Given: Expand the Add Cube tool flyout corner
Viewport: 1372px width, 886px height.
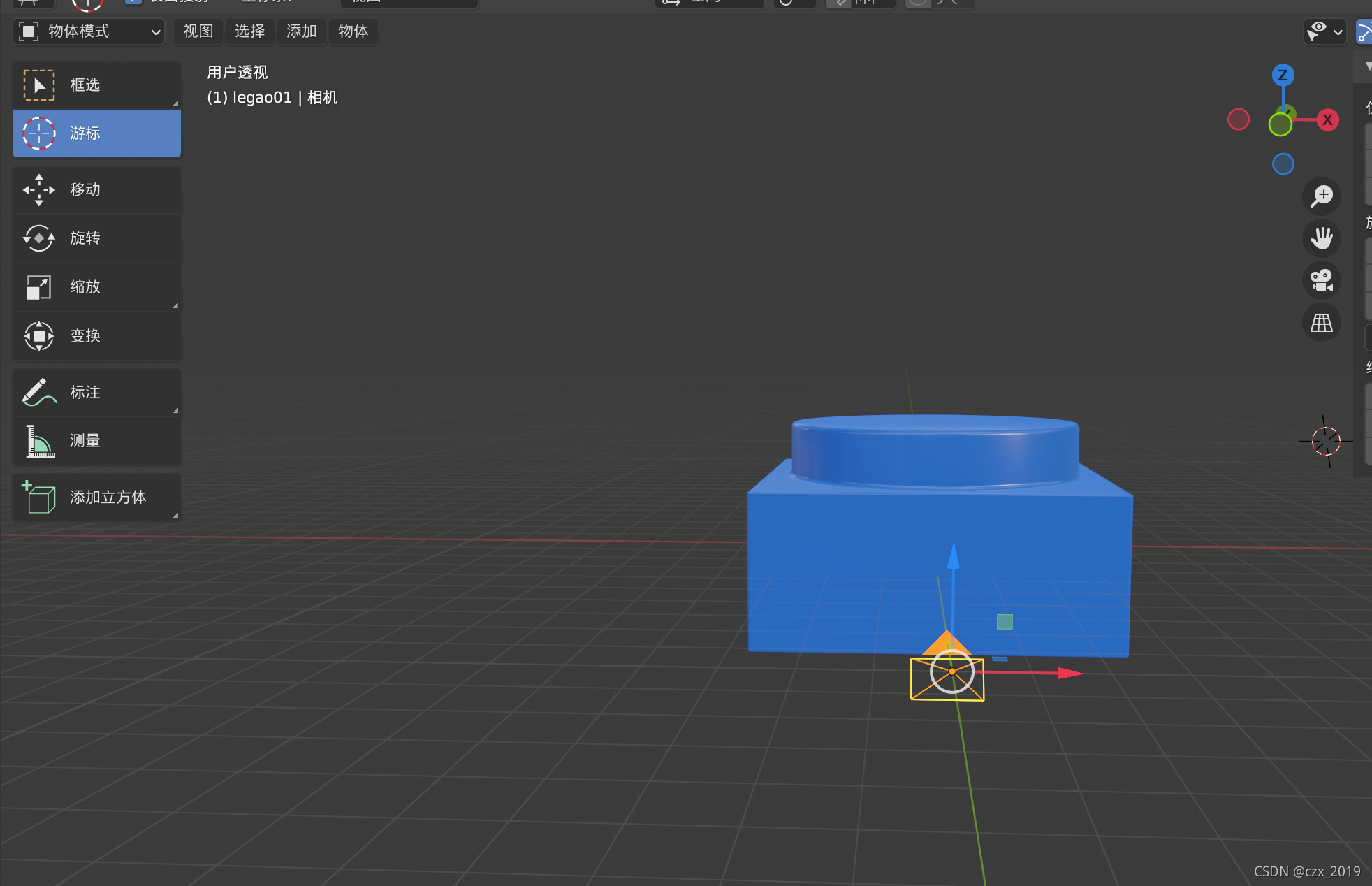Looking at the screenshot, I should (175, 516).
